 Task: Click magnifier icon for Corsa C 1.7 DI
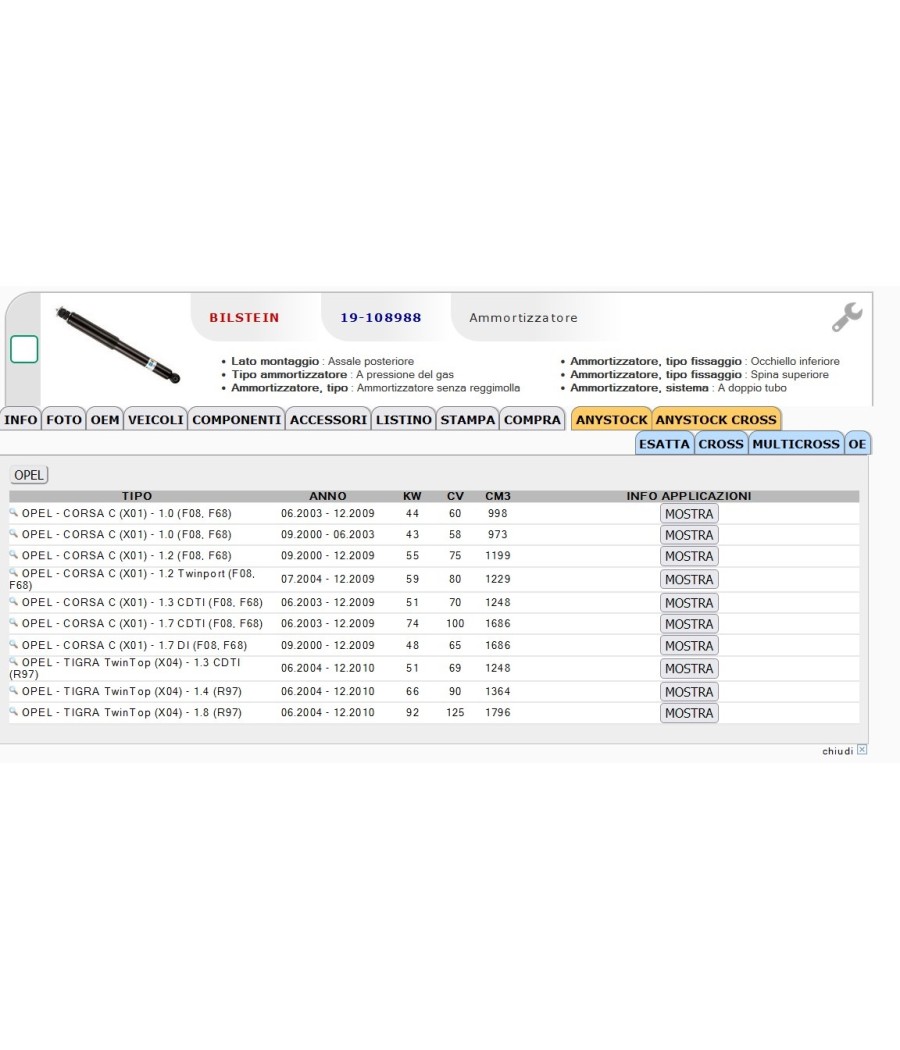point(13,644)
